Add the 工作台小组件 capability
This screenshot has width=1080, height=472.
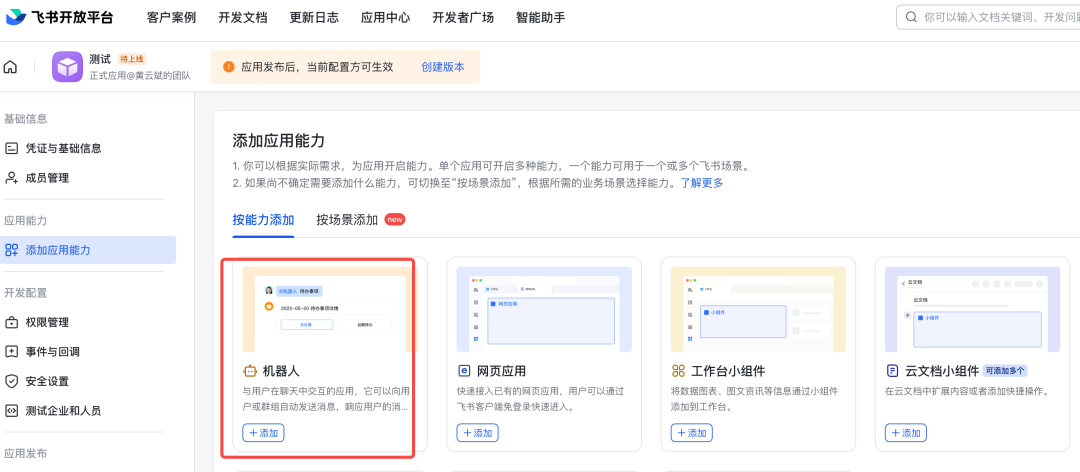tap(692, 433)
